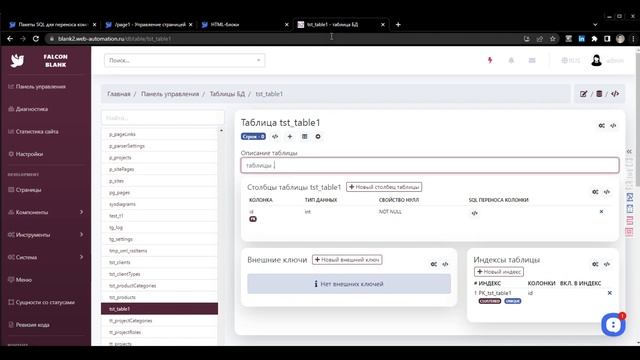Click the key badge under id column
Image resolution: width=640 pixels, height=360 pixels.
(x=253, y=219)
